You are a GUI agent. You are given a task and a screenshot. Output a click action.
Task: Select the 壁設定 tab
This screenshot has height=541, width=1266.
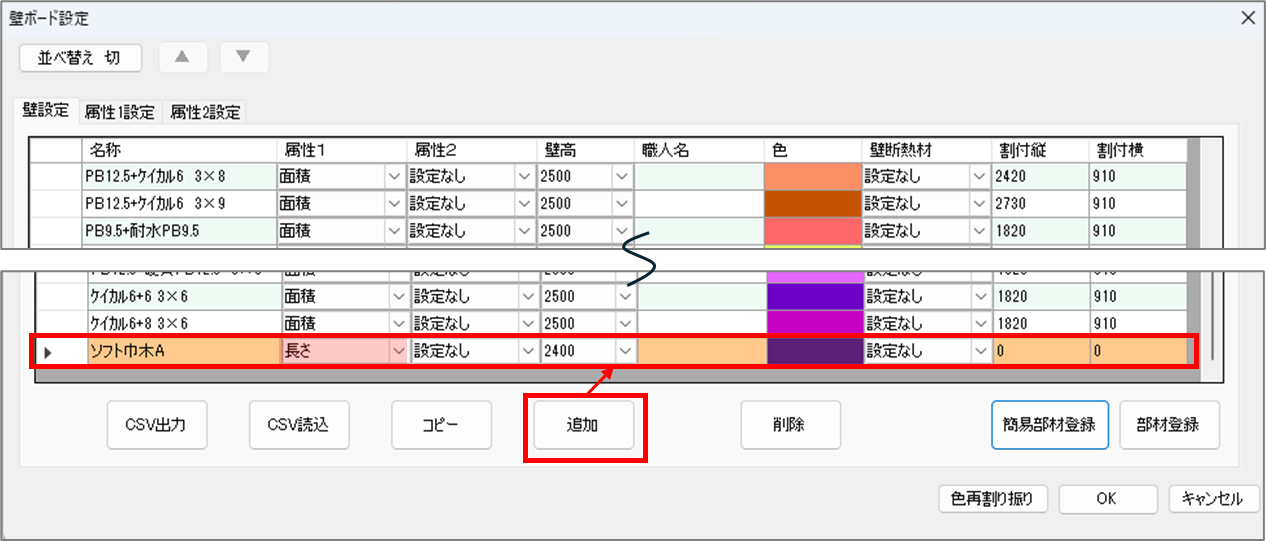(47, 112)
